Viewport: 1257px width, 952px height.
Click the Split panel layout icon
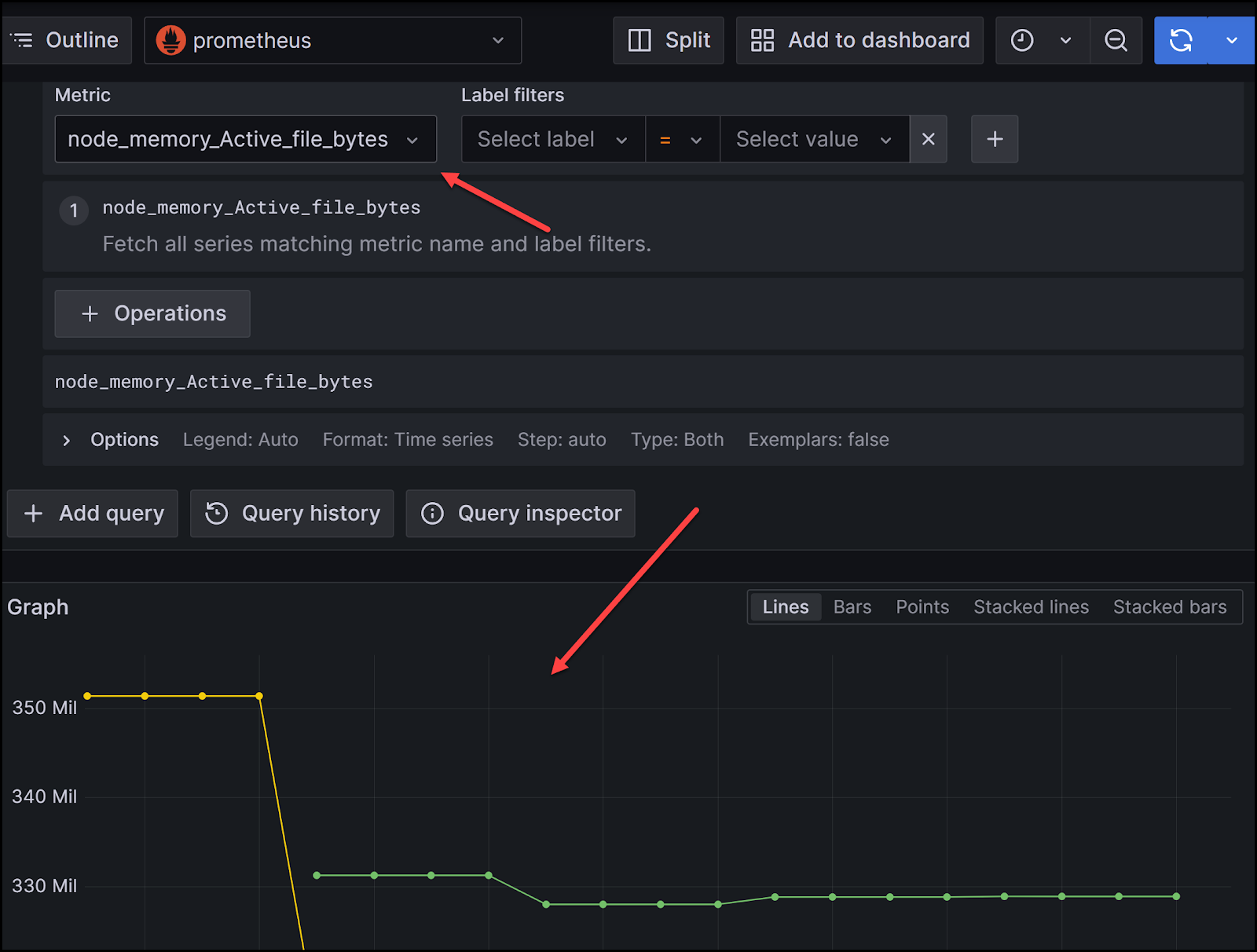pyautogui.click(x=639, y=40)
